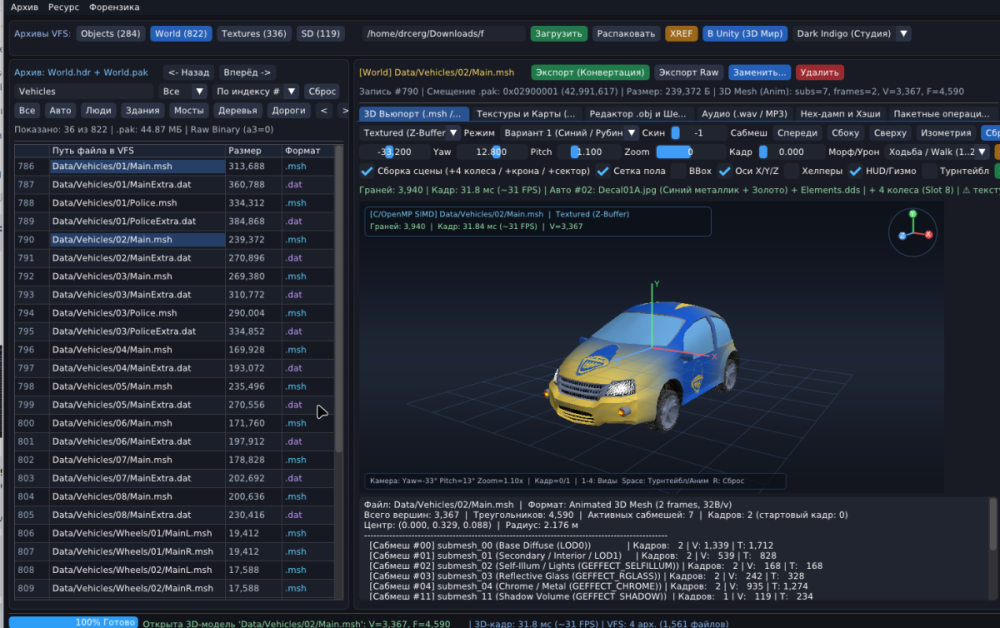The height and width of the screenshot is (628, 1000).
Task: Click the XYZ orientation gizmo in viewport
Action: coord(913,232)
